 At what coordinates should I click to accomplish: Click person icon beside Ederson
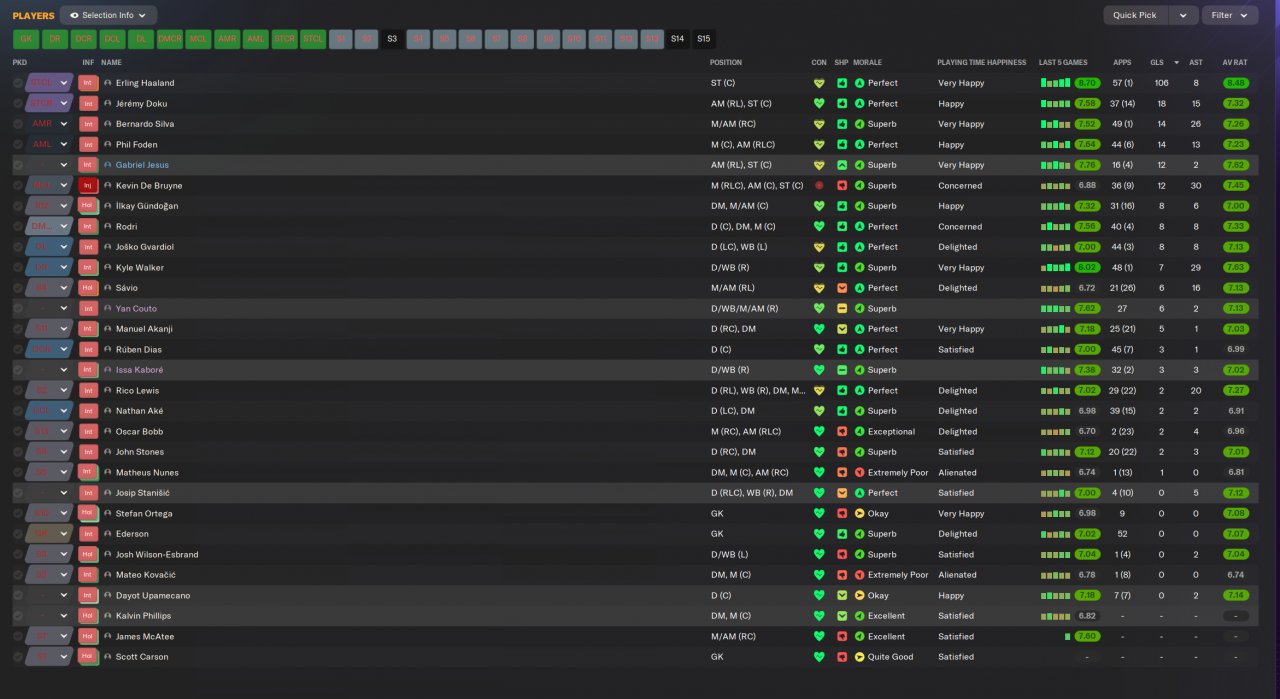point(108,534)
